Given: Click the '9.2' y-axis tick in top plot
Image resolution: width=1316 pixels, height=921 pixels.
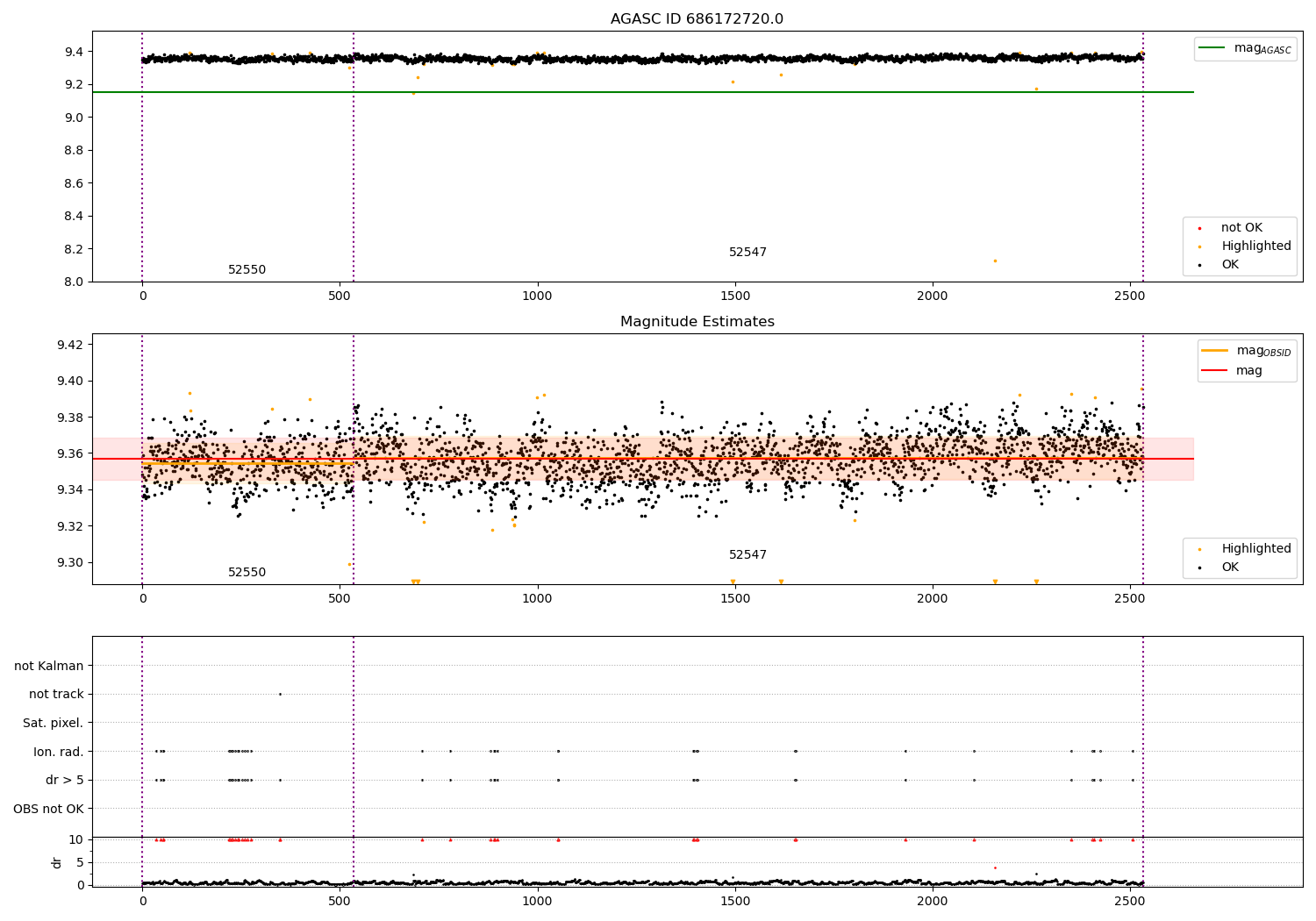Looking at the screenshot, I should [x=74, y=85].
